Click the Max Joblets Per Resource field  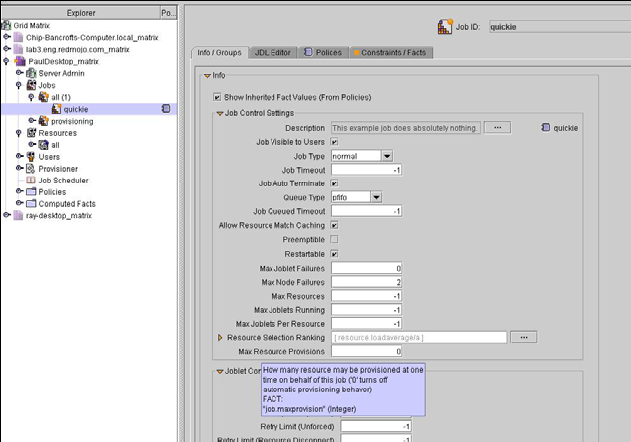pos(366,324)
